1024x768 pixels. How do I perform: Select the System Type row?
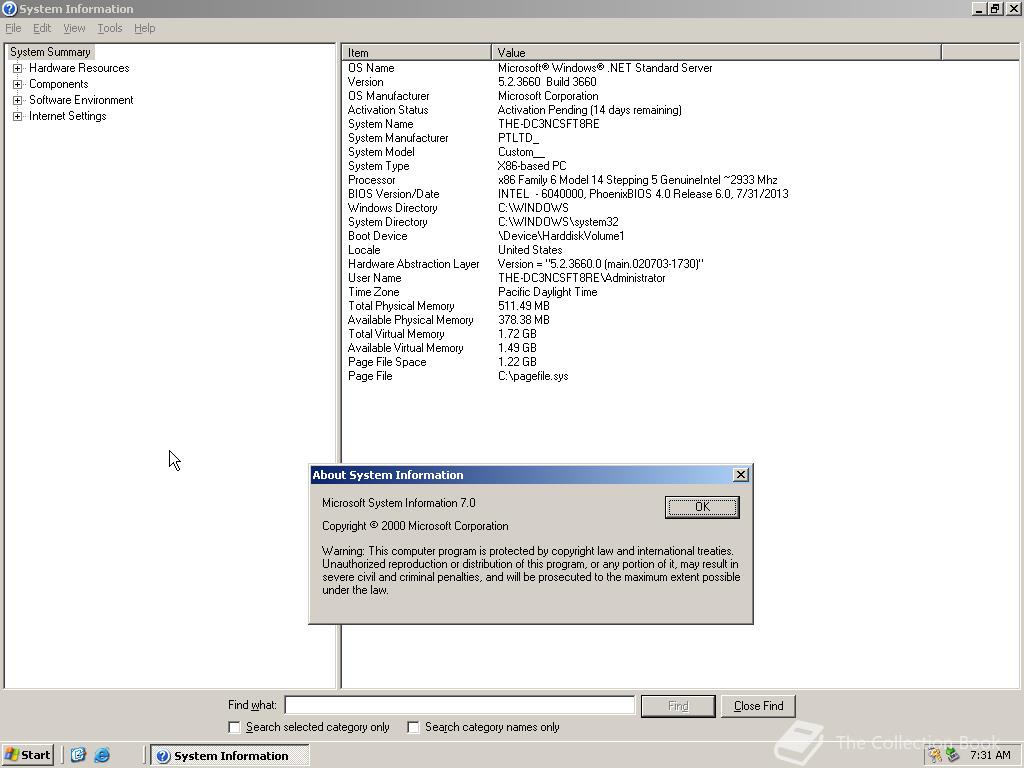tap(679, 166)
